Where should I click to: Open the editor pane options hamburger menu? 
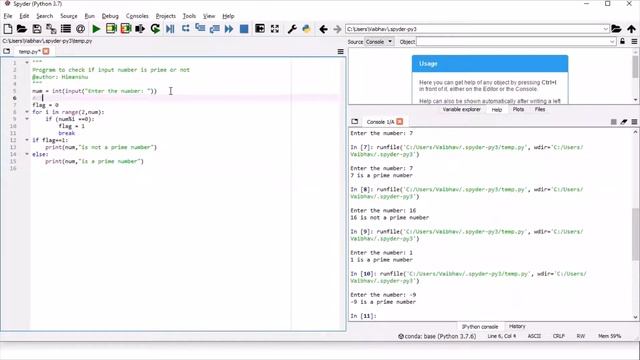pyautogui.click(x=340, y=52)
